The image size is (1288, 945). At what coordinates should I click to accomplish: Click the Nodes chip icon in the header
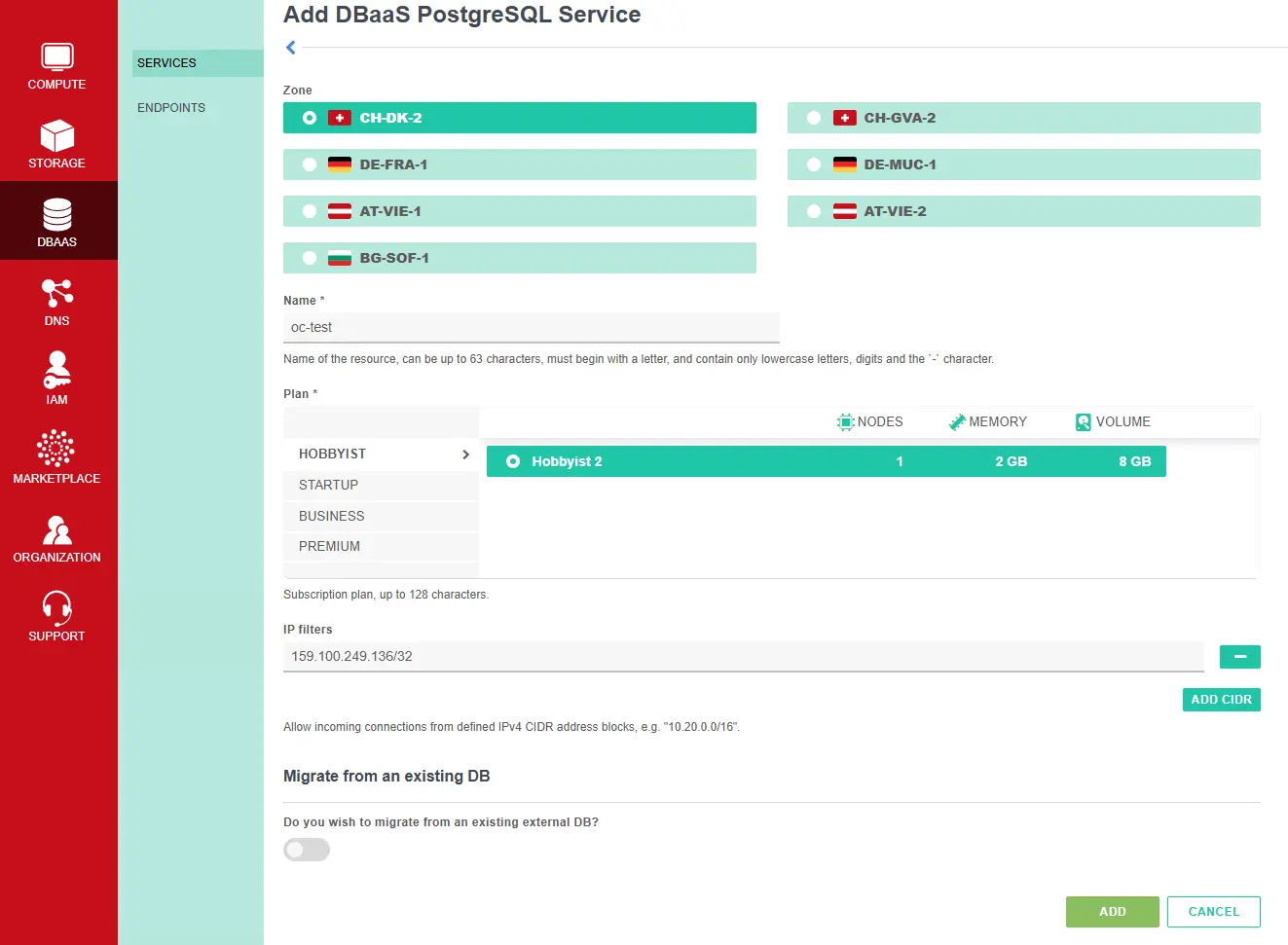pos(845,421)
